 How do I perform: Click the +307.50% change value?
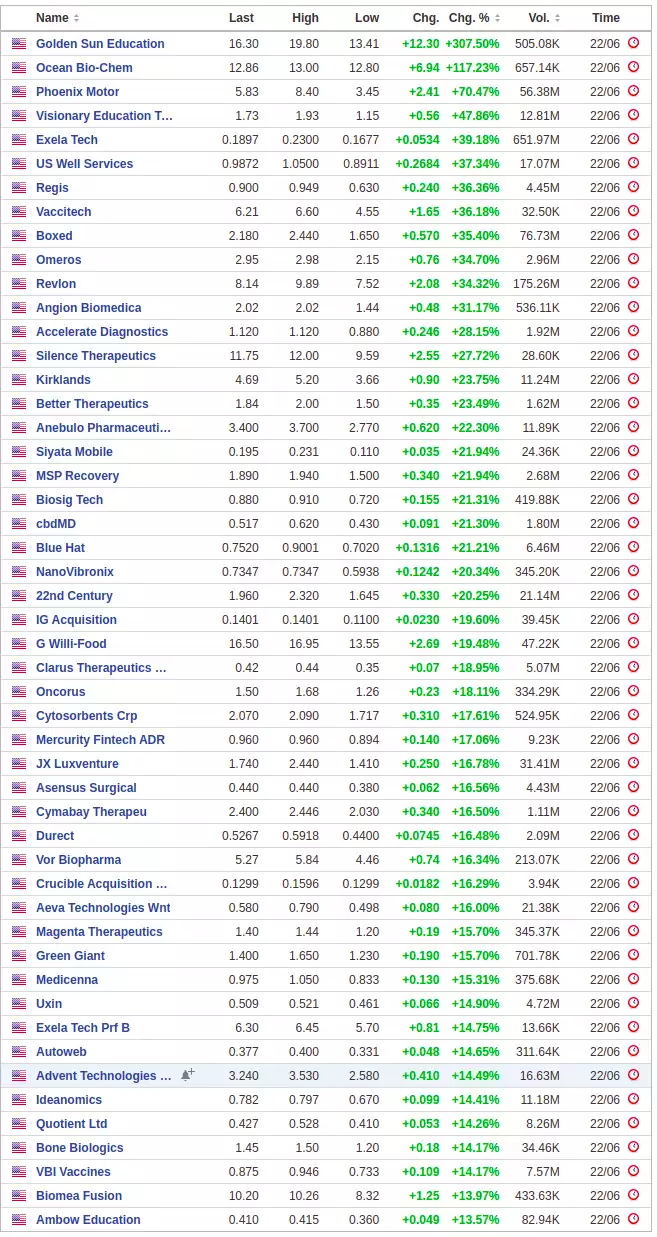[473, 44]
